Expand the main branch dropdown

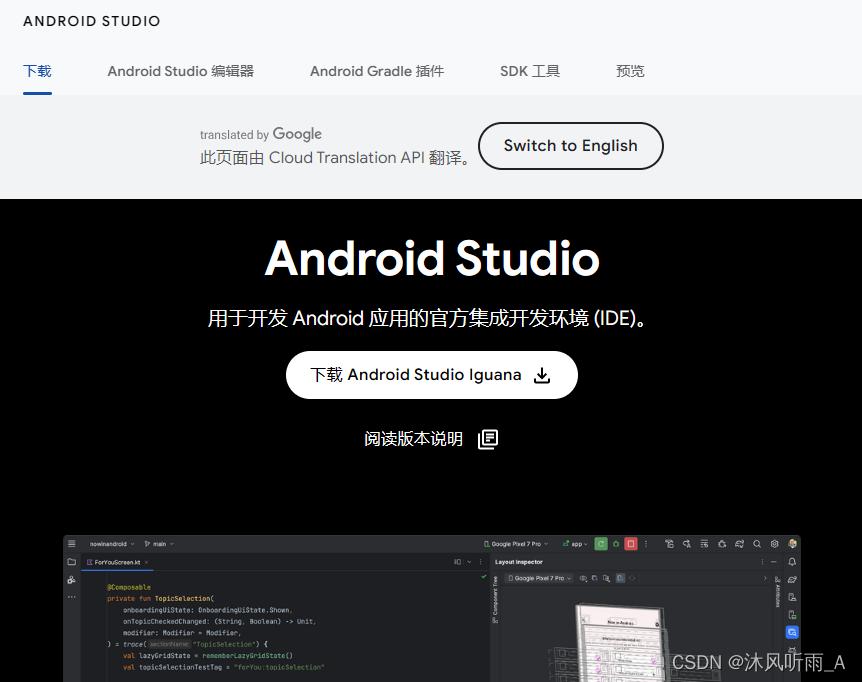coord(159,544)
